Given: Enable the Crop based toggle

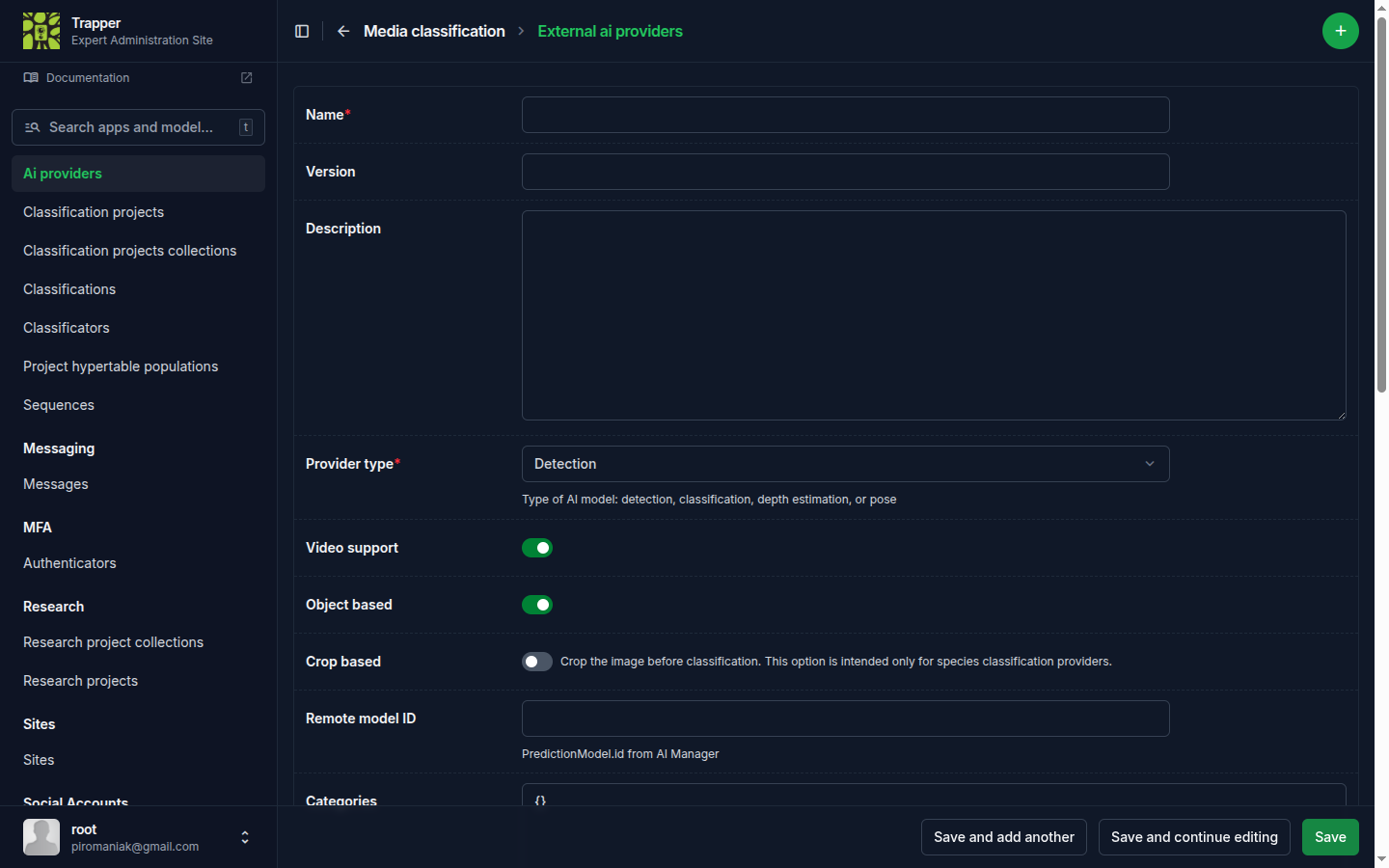Looking at the screenshot, I should coord(537,662).
